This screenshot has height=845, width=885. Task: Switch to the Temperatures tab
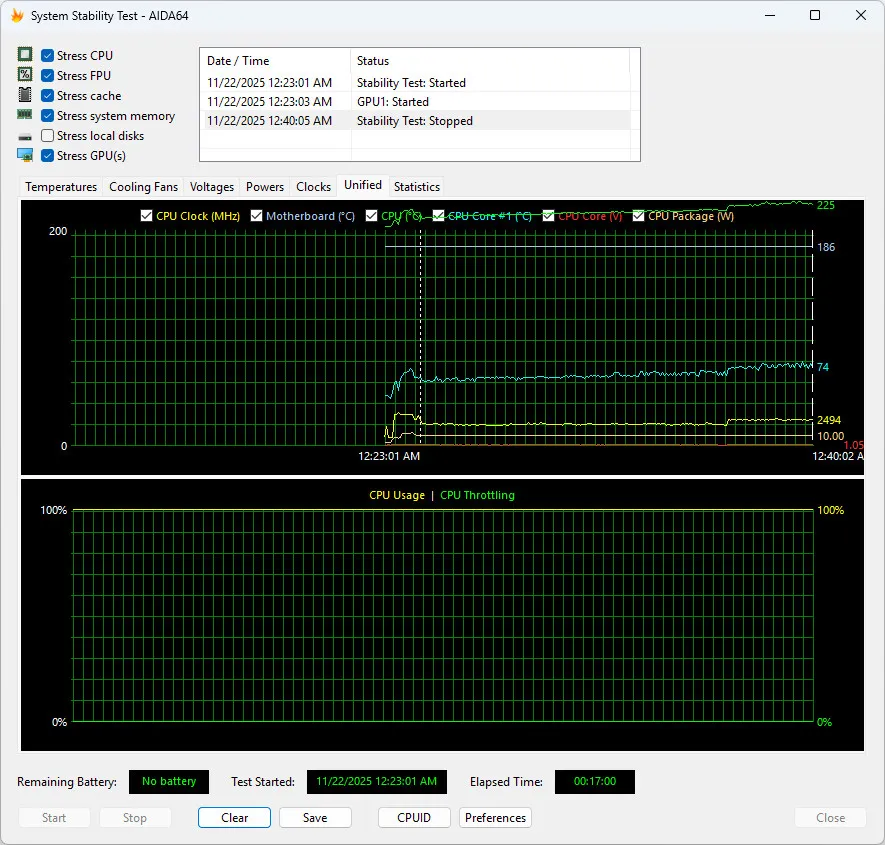[x=61, y=187]
